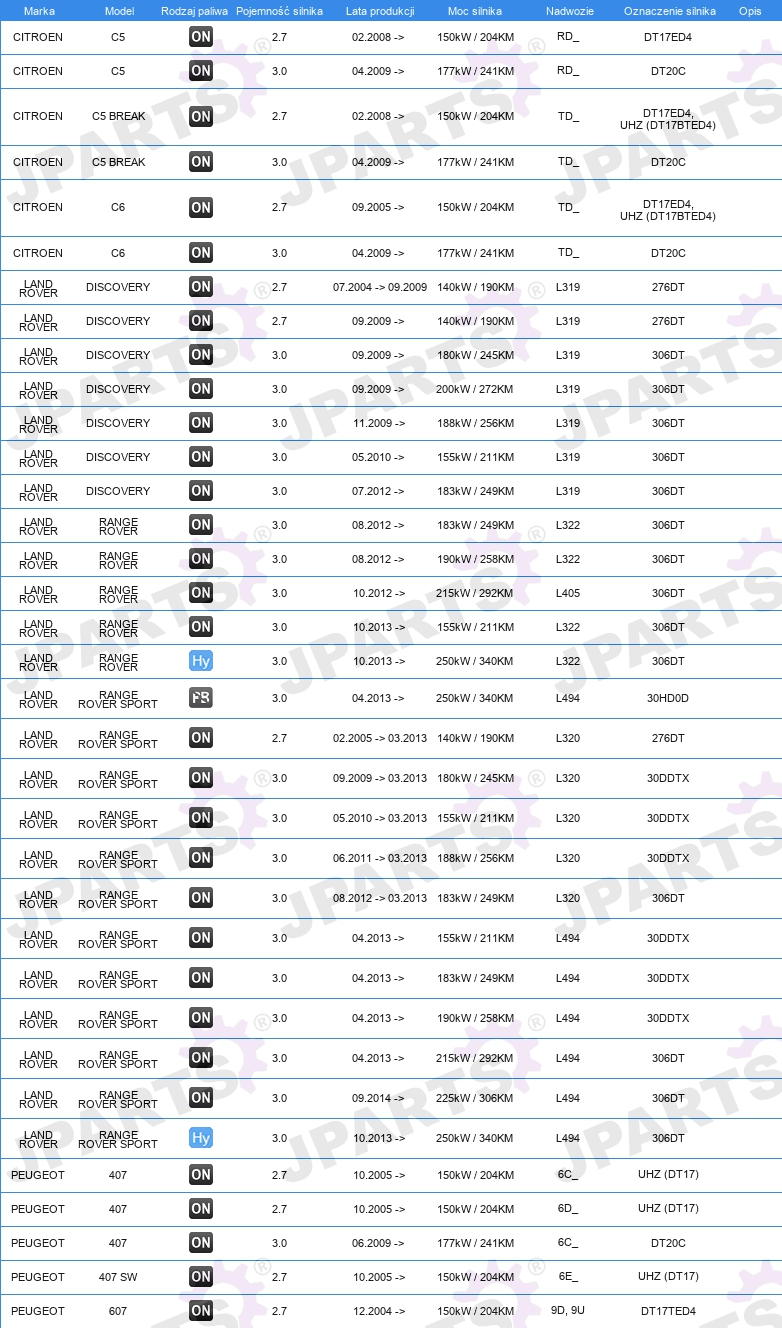The image size is (782, 1328).
Task: Click ON icon in Peugeot 407 6D_ row
Action: tap(201, 1209)
